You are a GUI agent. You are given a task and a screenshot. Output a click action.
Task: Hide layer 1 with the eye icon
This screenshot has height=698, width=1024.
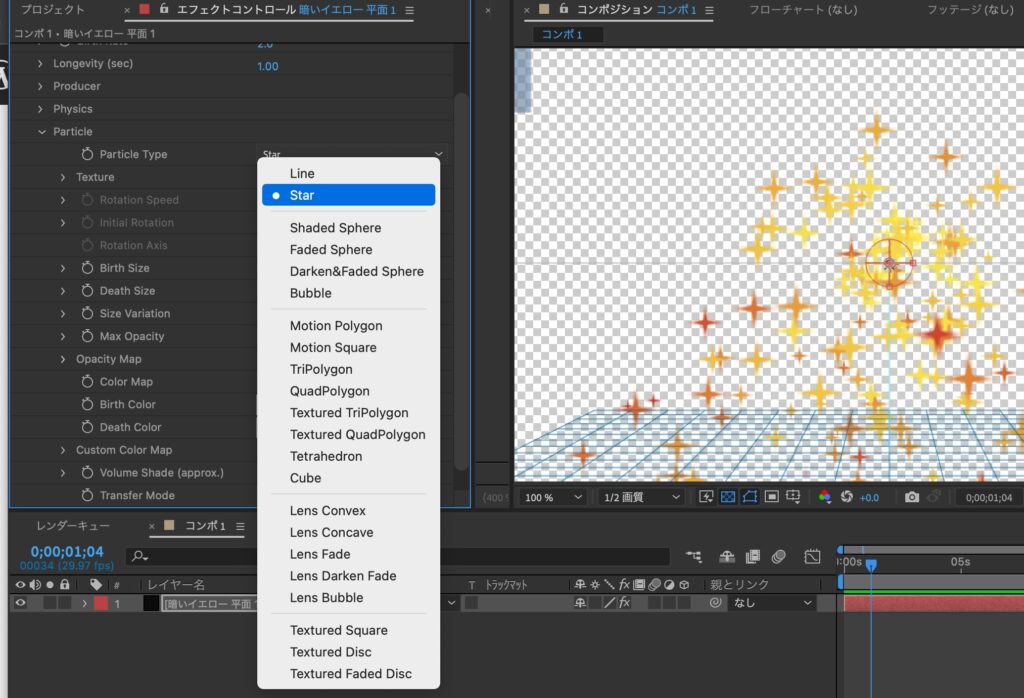[20, 603]
